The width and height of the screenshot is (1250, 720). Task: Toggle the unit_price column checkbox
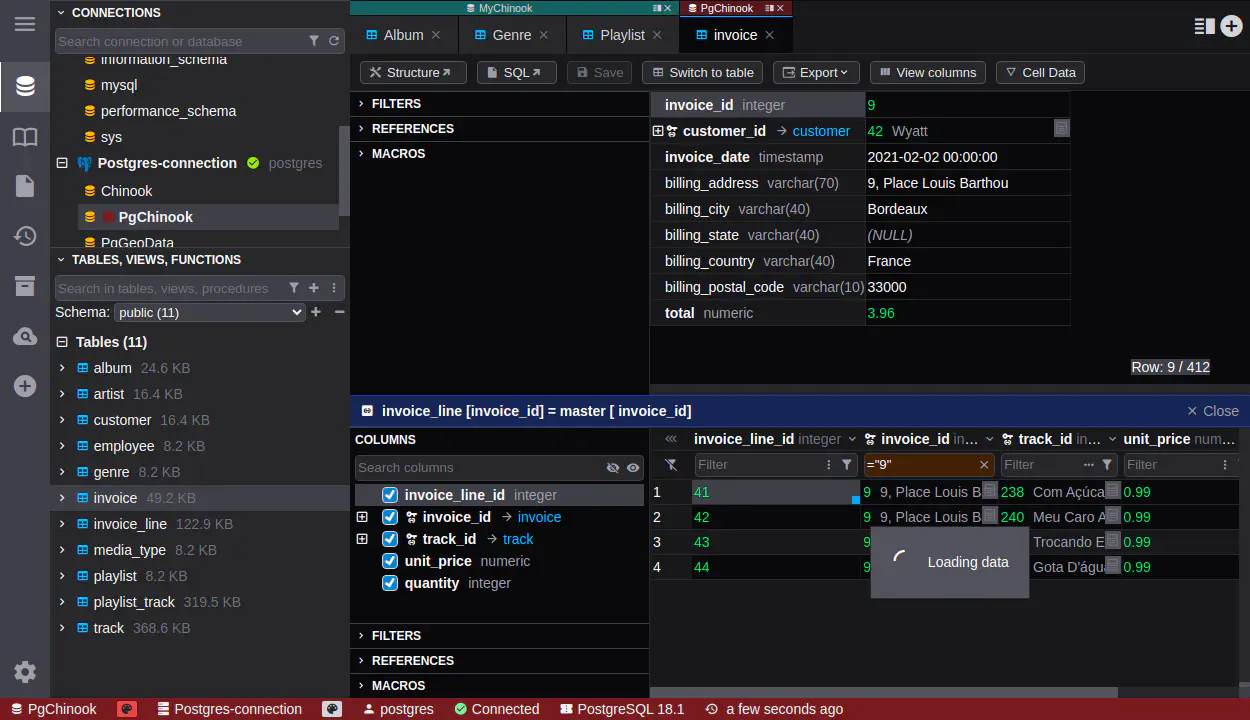point(390,561)
